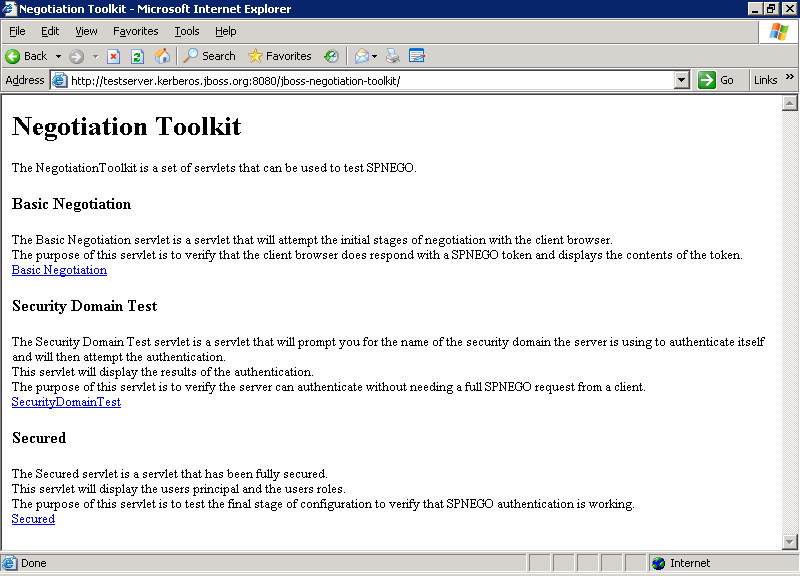
Task: Open the SecurityDomainTest link
Action: pos(66,402)
